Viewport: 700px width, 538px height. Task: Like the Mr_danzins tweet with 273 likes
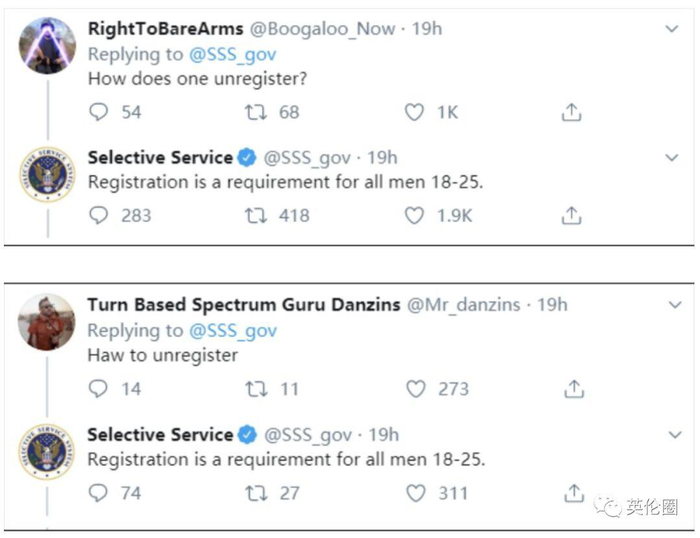(416, 389)
